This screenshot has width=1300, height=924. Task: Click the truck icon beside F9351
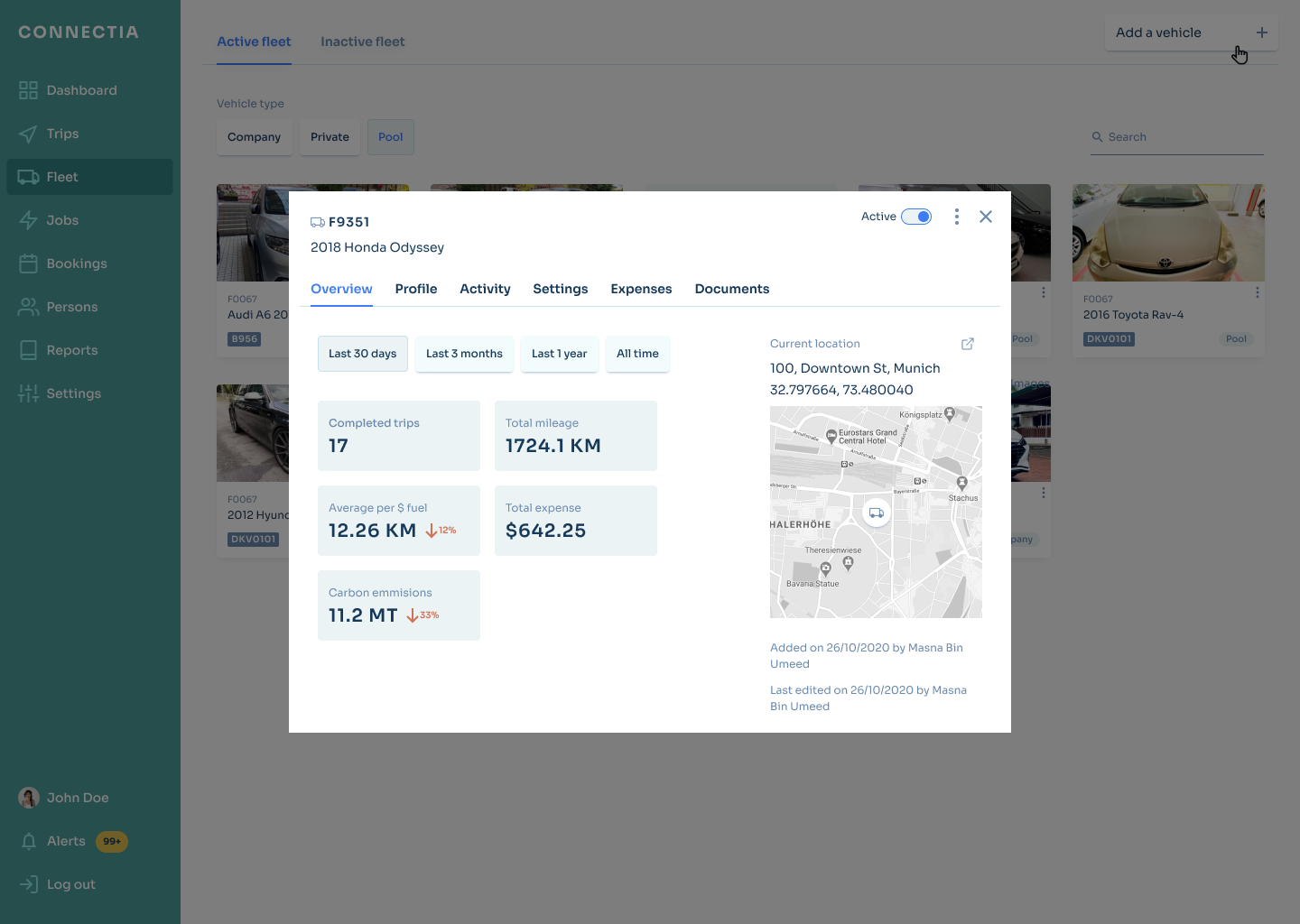pyautogui.click(x=318, y=222)
